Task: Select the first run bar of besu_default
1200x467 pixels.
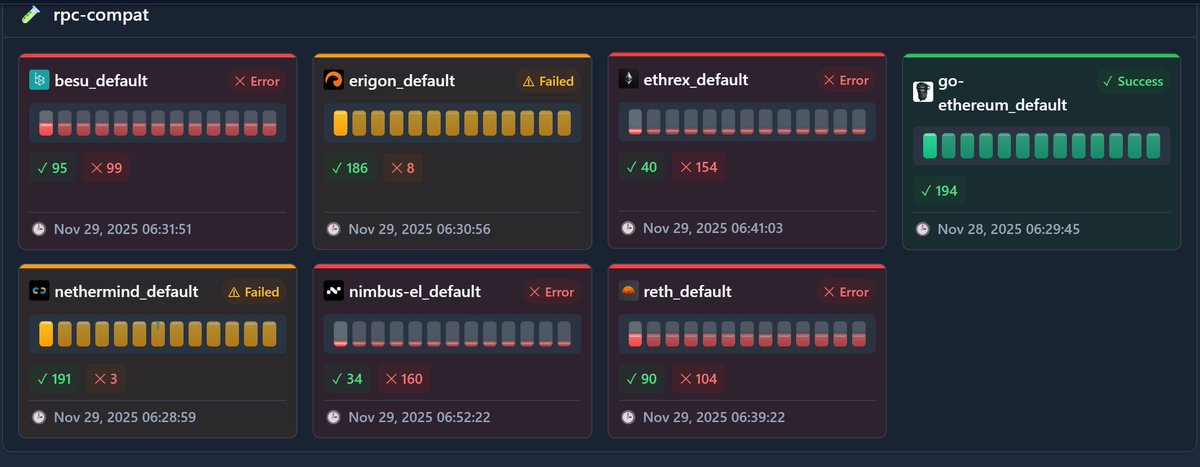Action: (46, 123)
